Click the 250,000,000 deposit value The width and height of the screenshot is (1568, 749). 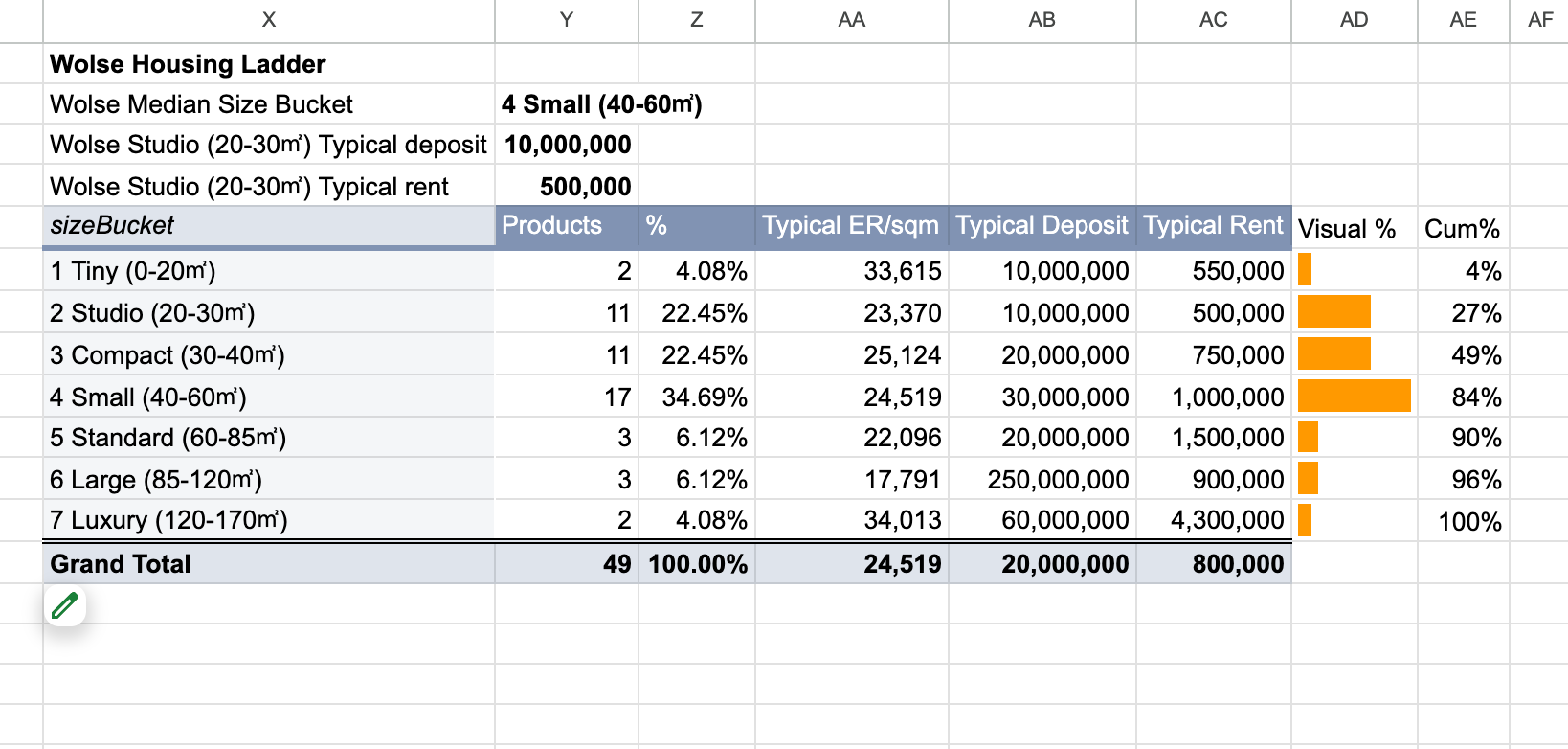pyautogui.click(x=1042, y=480)
